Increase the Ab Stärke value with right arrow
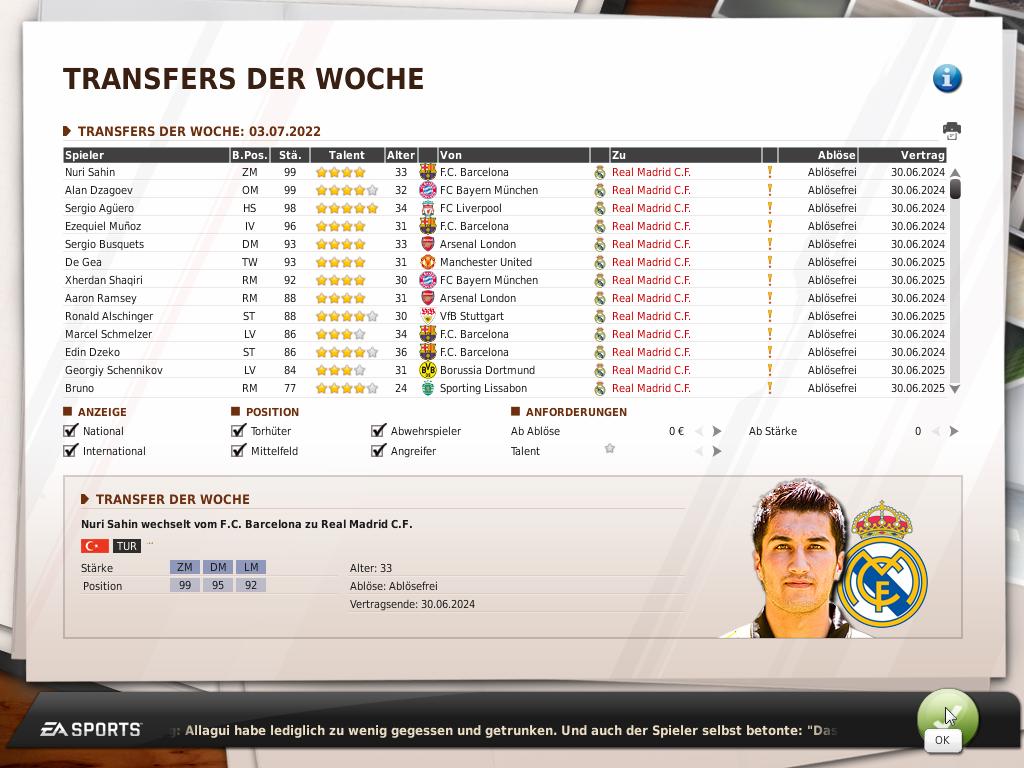Image resolution: width=1024 pixels, height=768 pixels. click(954, 431)
